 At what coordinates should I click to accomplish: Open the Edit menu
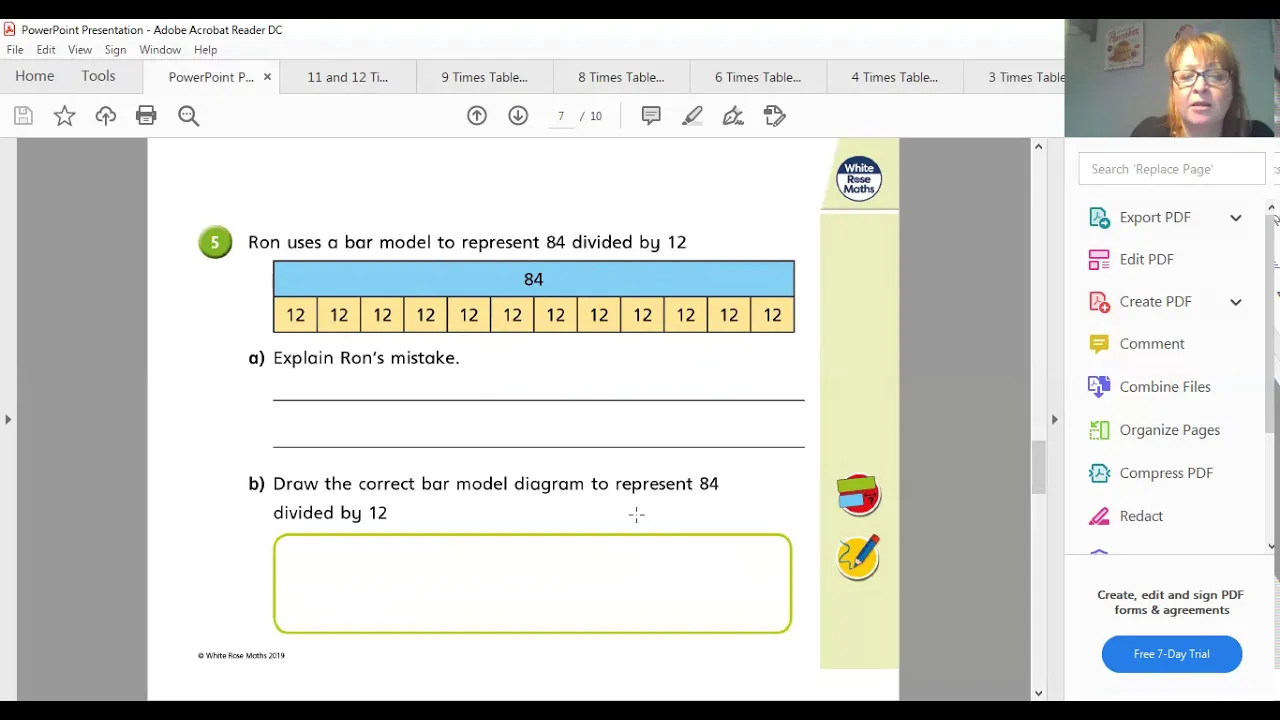[46, 50]
